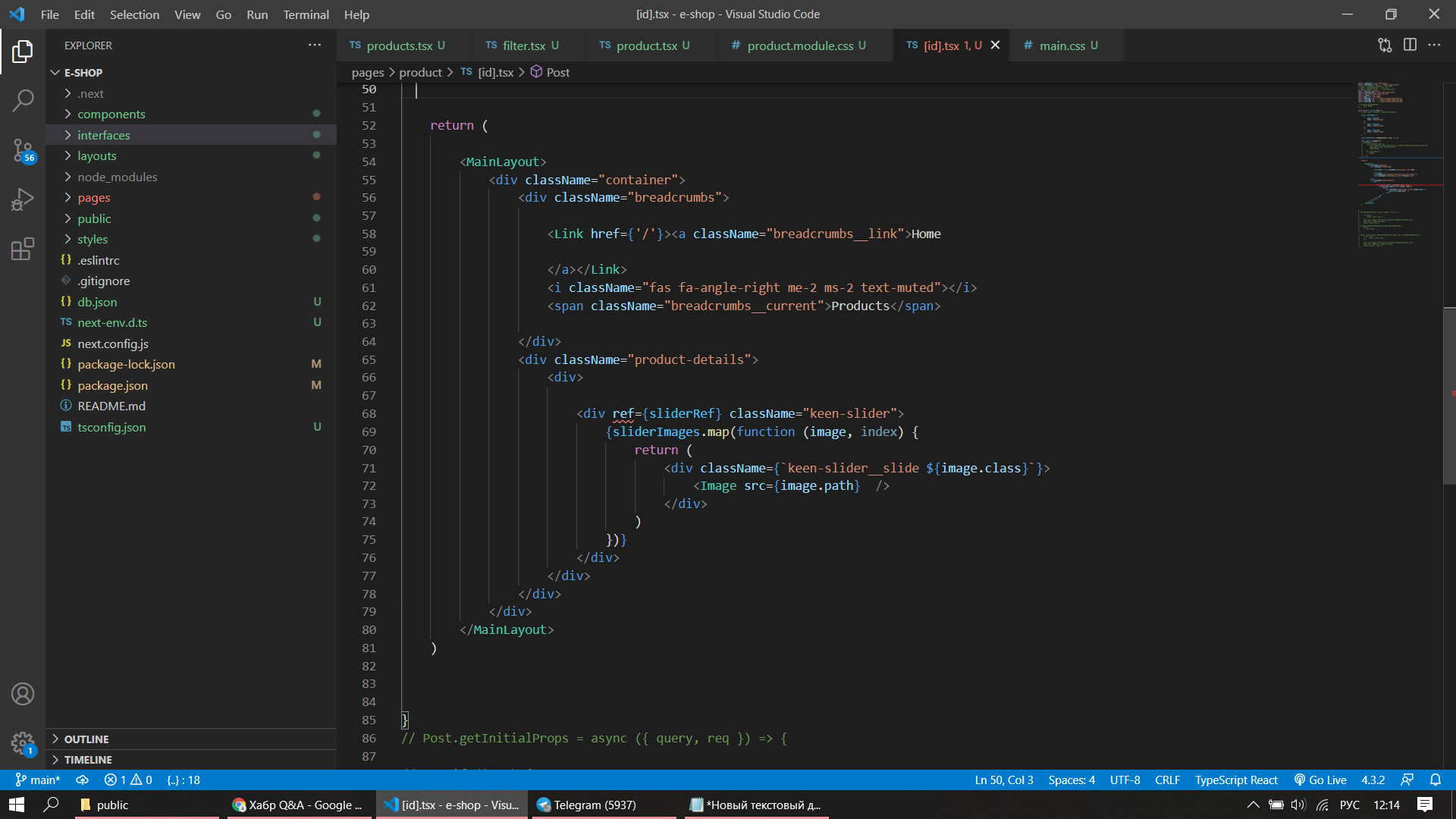The width and height of the screenshot is (1456, 819).
Task: Open Source Control view with 56 changes
Action: pyautogui.click(x=23, y=150)
